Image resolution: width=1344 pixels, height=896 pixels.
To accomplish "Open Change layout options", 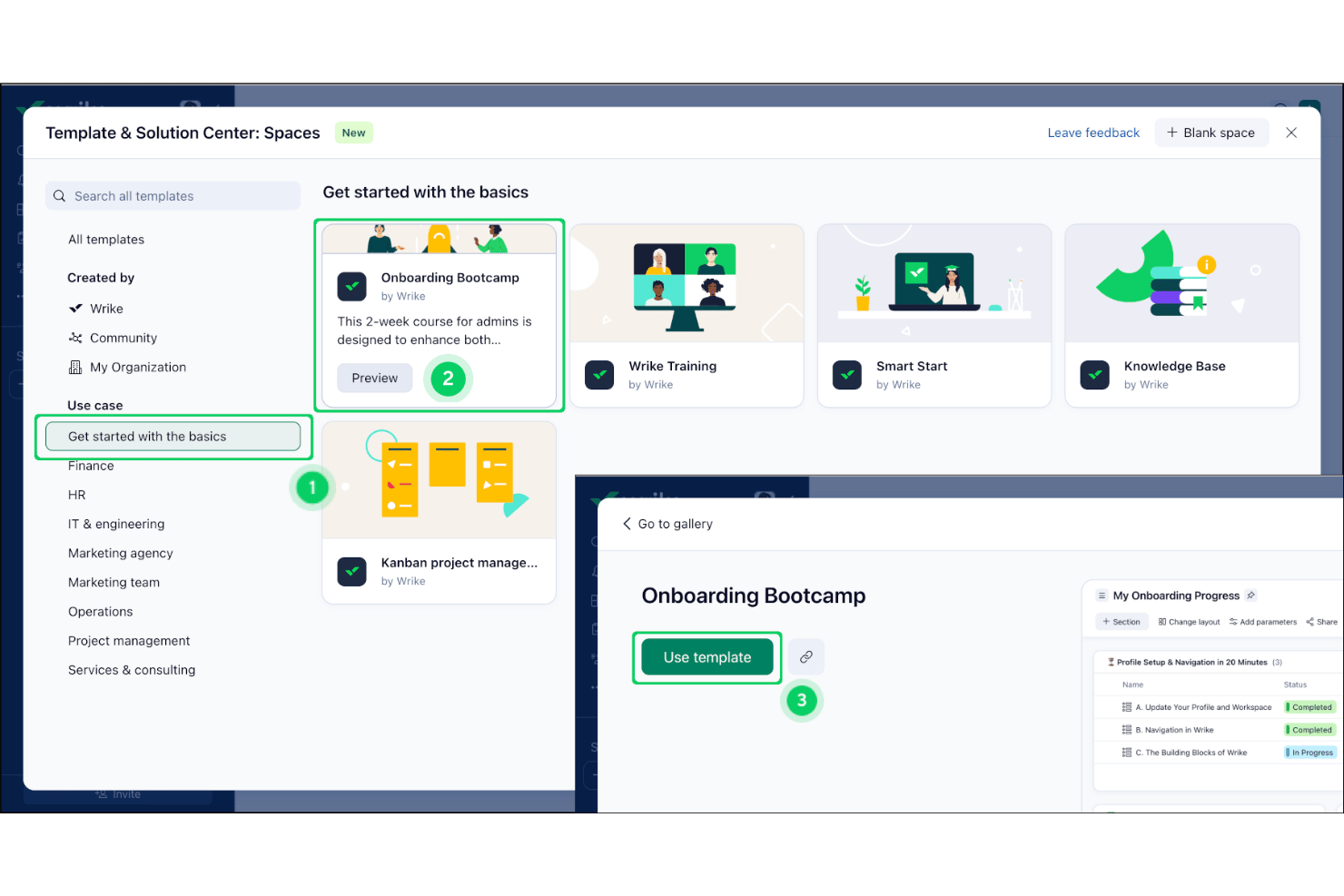I will click(x=1190, y=622).
